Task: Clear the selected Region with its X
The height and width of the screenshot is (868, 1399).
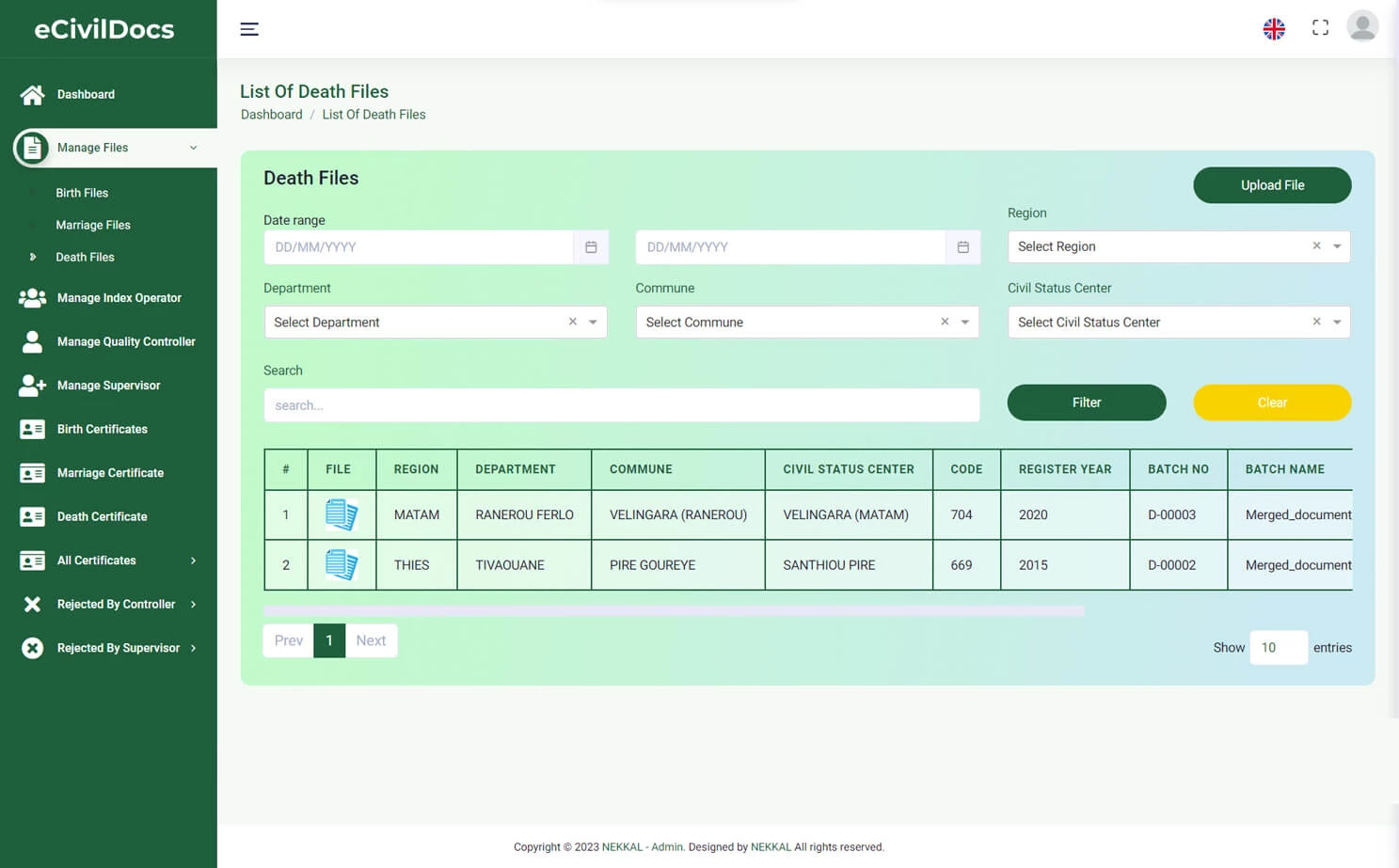Action: (1316, 245)
